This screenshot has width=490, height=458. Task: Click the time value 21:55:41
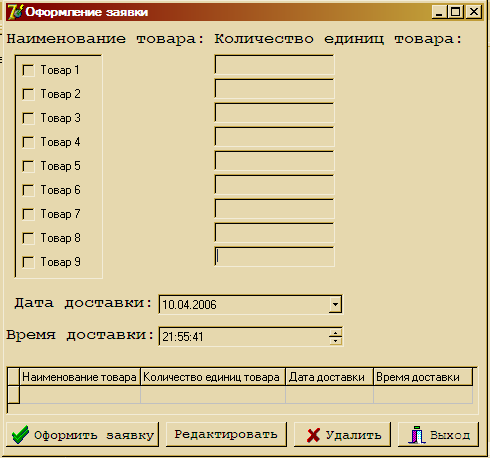(183, 337)
